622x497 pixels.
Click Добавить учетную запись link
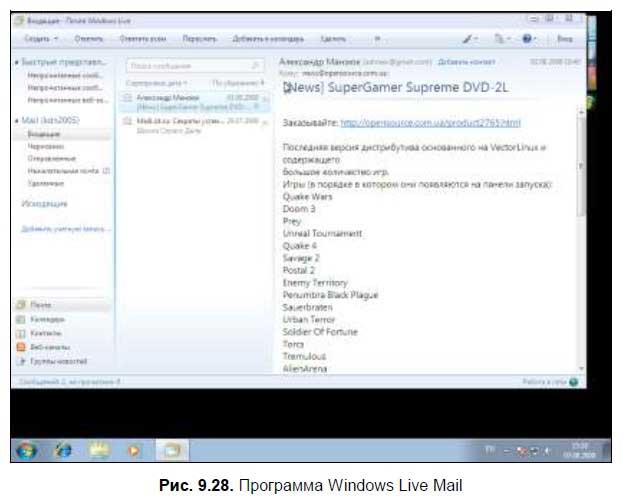pos(66,228)
